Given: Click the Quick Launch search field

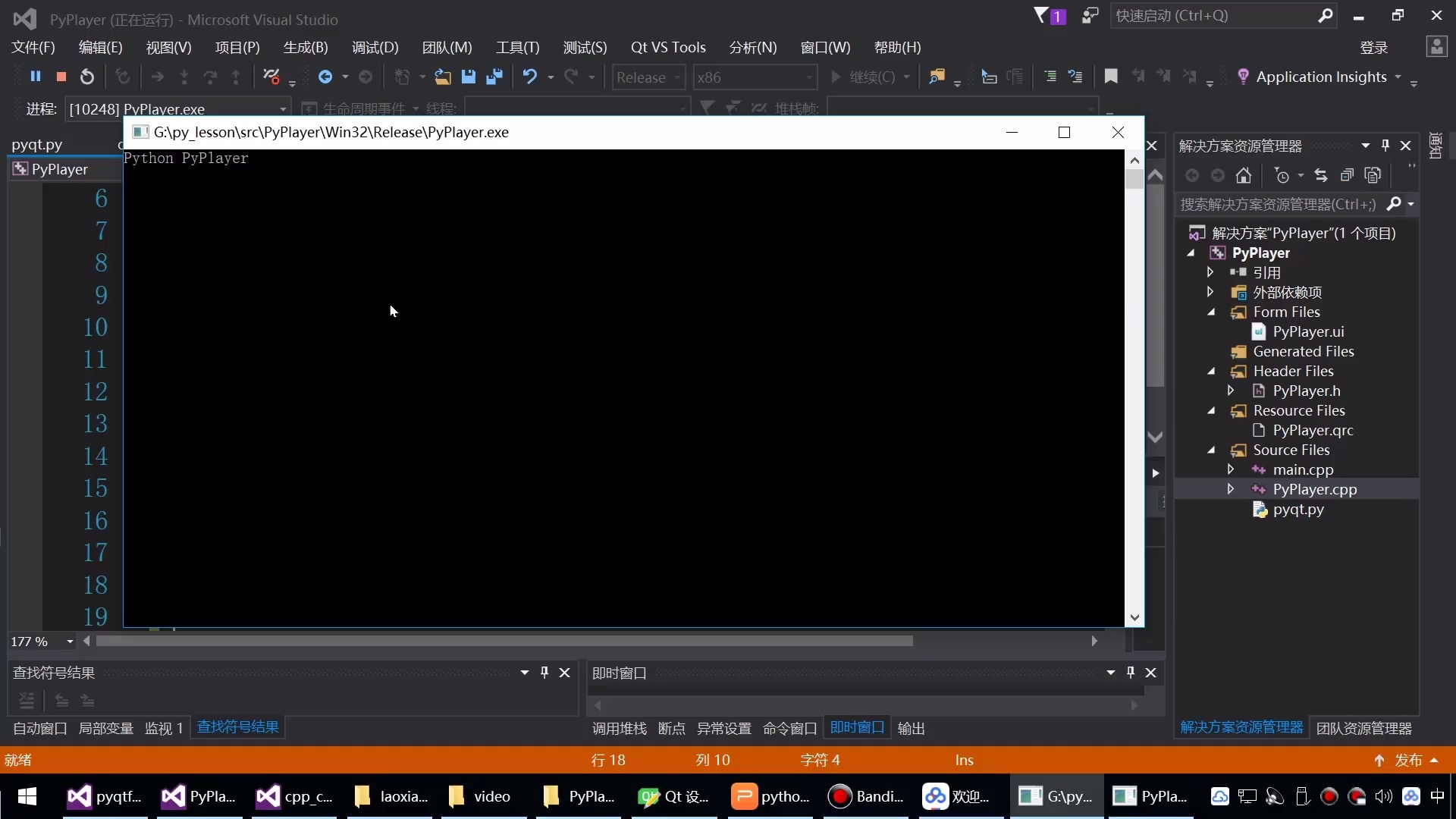Looking at the screenshot, I should click(1213, 16).
